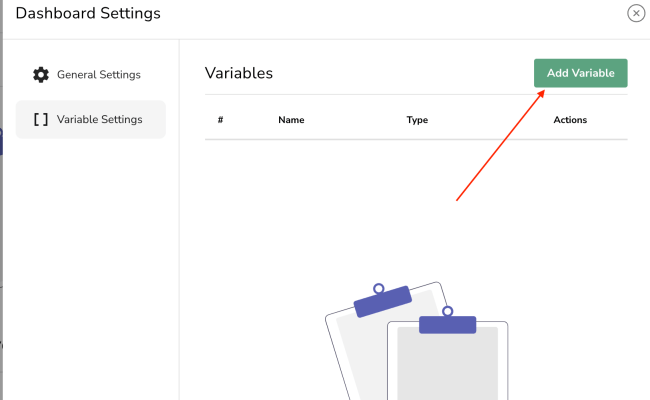
Task: Click the Actions column header
Action: coord(570,120)
